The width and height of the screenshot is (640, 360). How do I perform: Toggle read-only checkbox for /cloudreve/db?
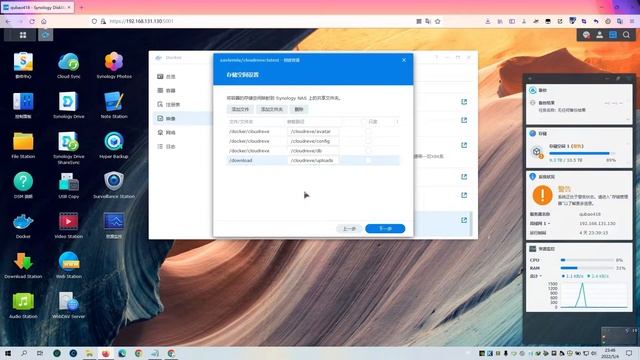(x=368, y=151)
